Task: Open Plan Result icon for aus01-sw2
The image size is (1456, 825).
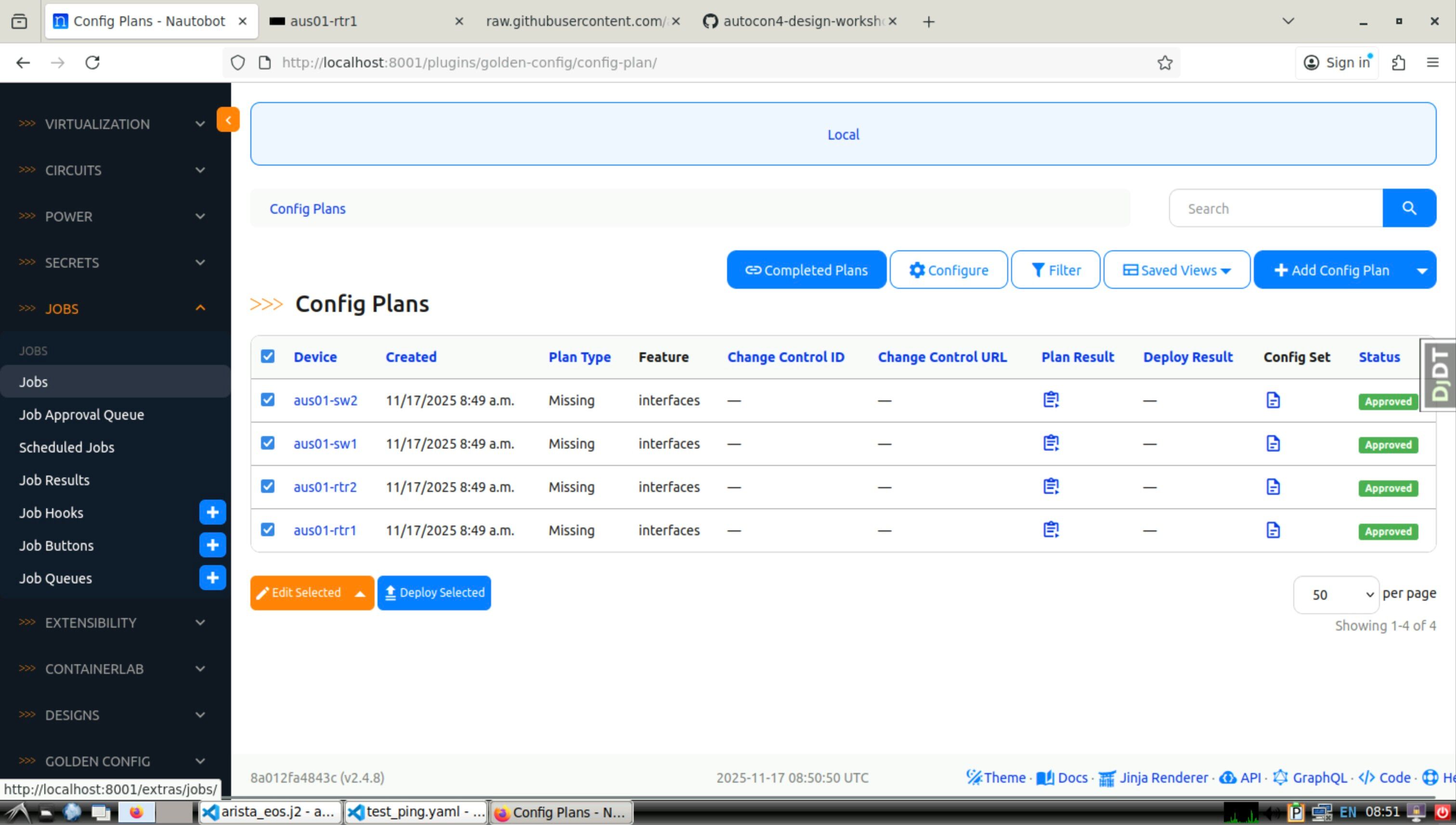Action: (x=1051, y=400)
